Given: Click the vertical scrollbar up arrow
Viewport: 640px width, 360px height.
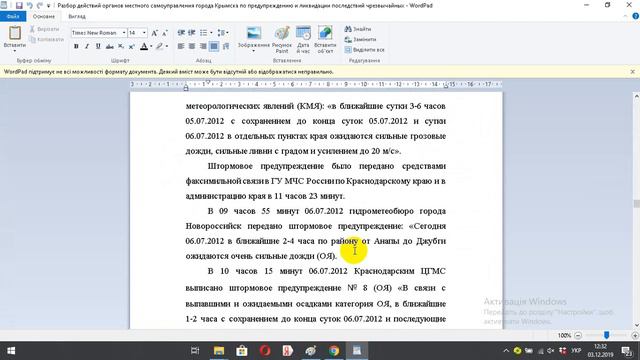Looking at the screenshot, I should click(636, 96).
